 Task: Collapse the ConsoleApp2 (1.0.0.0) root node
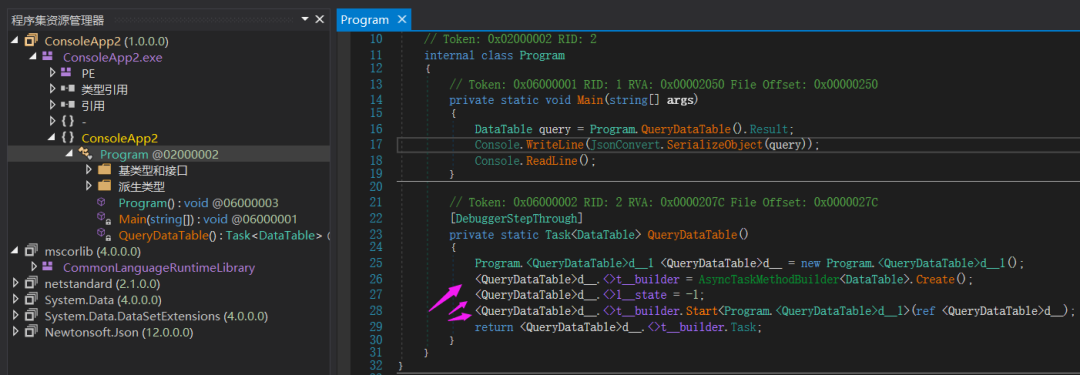click(x=16, y=41)
